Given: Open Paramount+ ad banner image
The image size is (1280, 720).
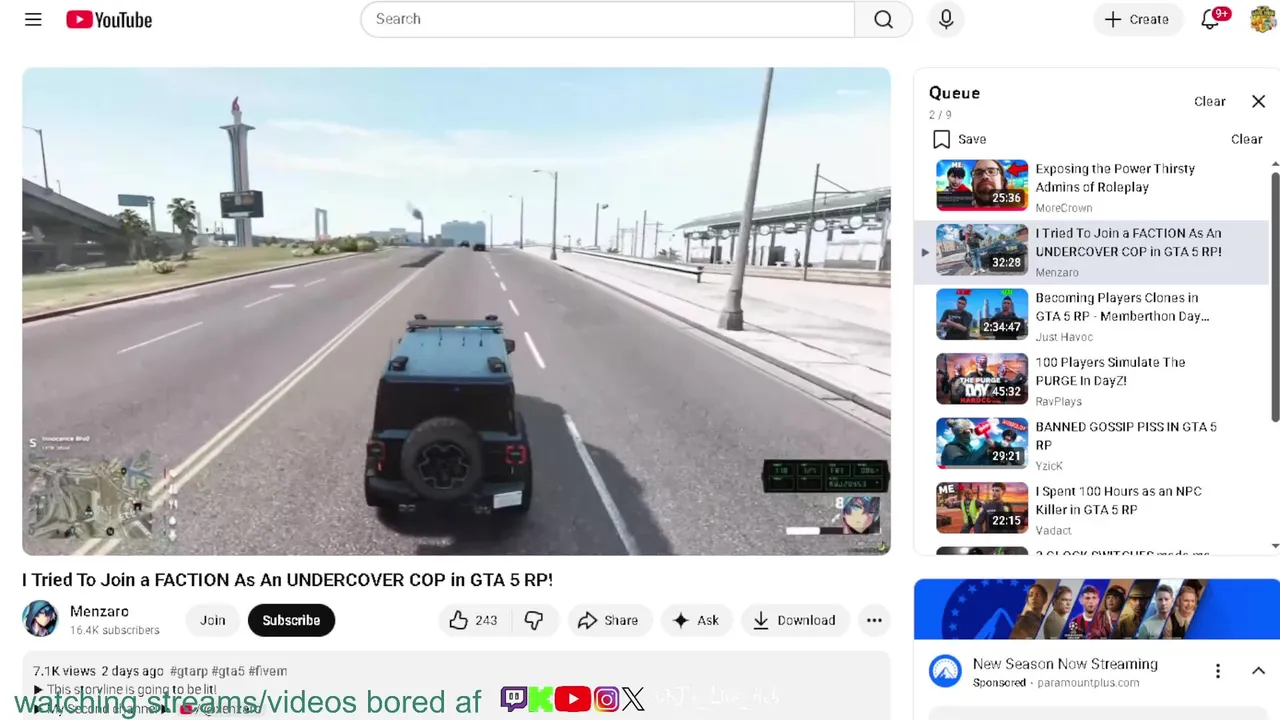Looking at the screenshot, I should click(1096, 608).
